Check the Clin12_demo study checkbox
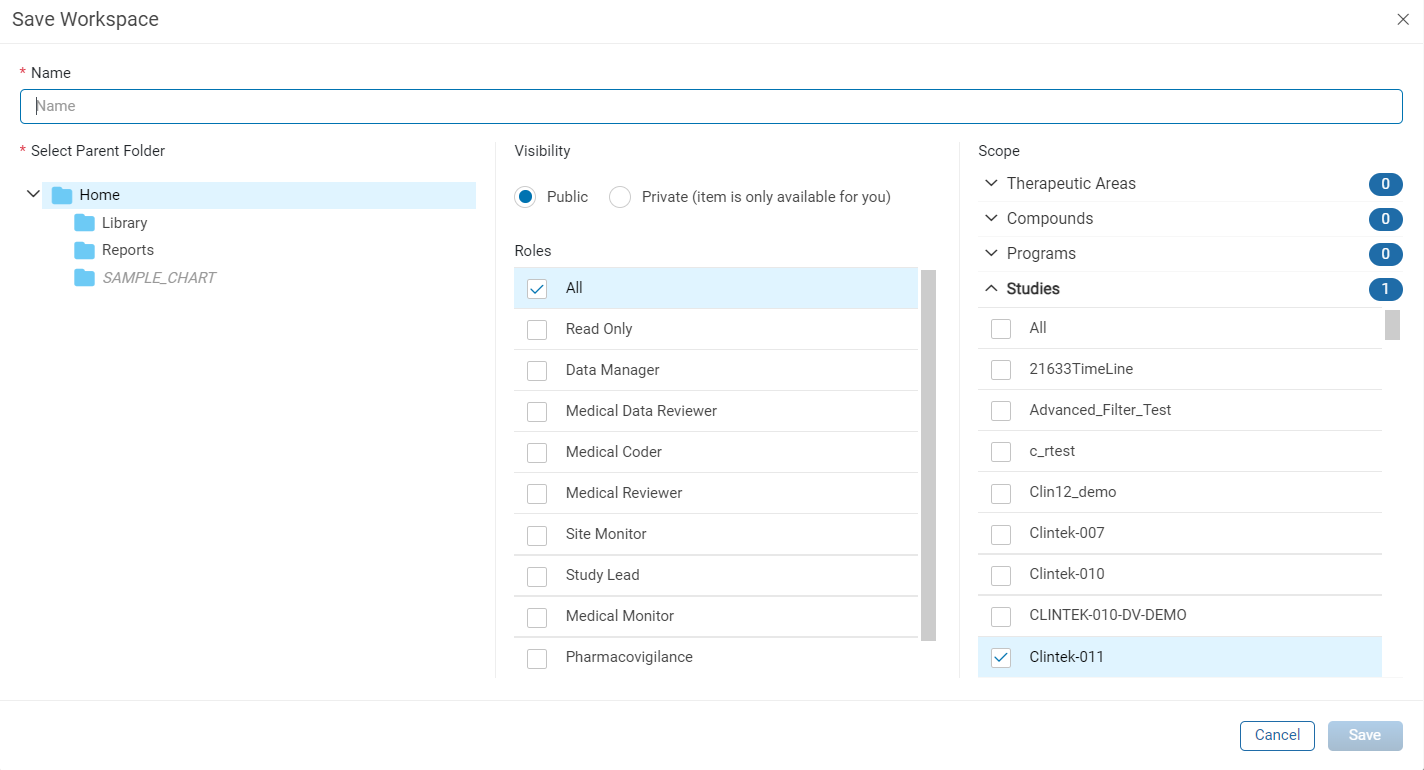The image size is (1424, 770). pos(1001,492)
